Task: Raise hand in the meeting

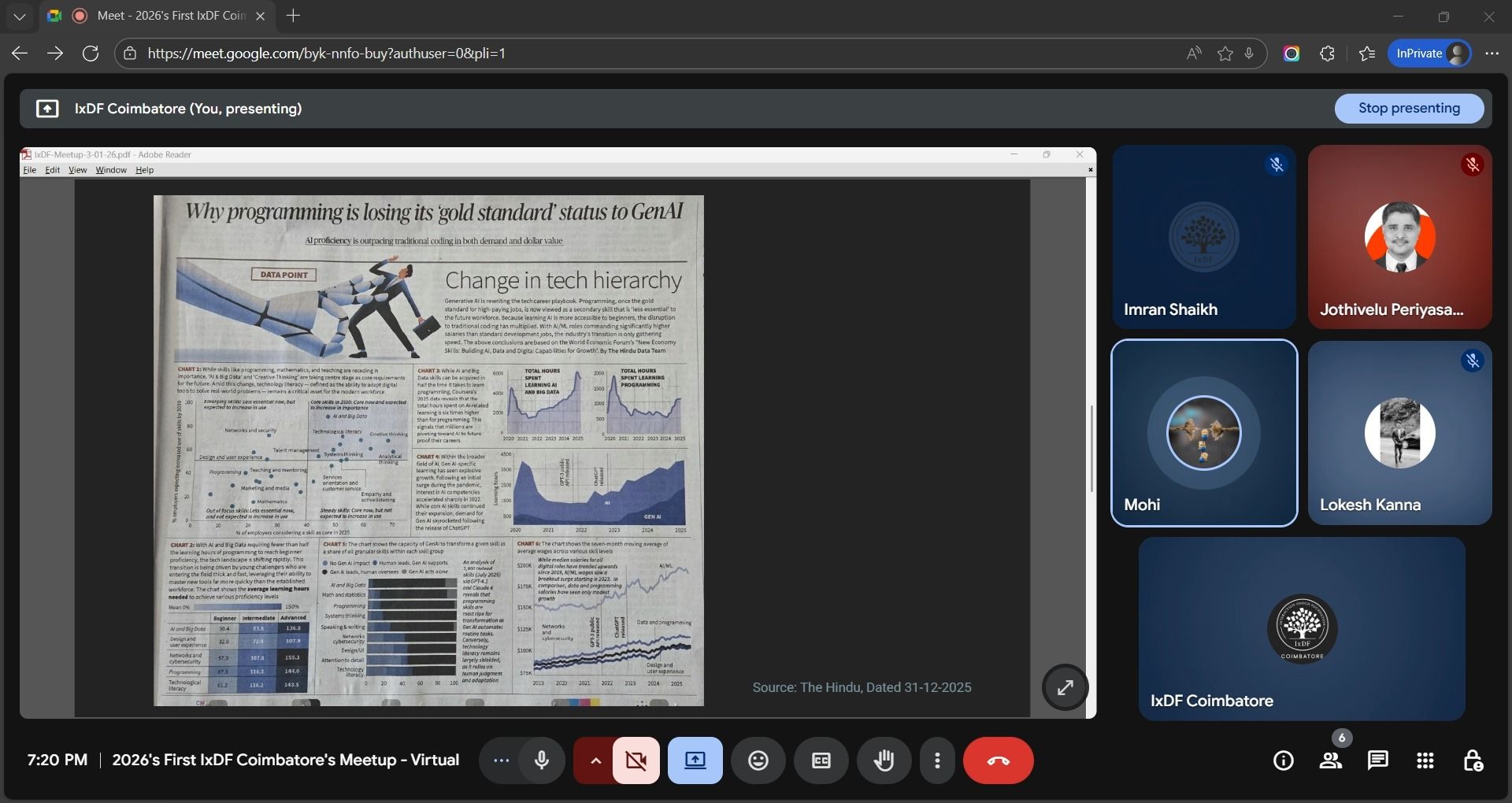Action: point(884,760)
